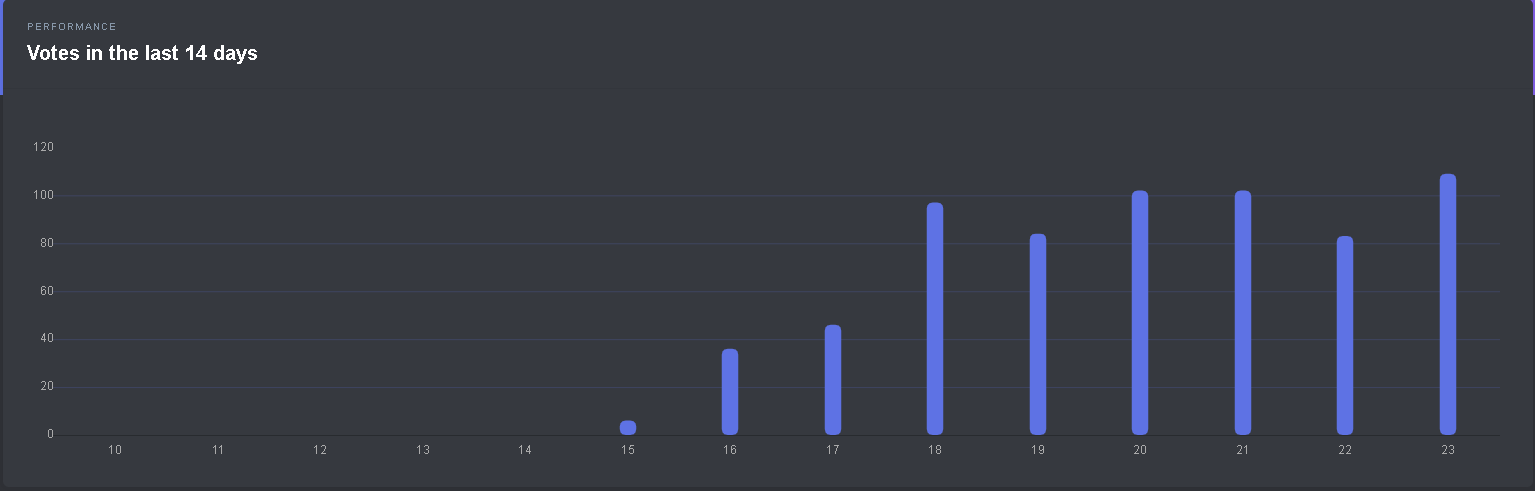Click the x-axis label 14
This screenshot has width=1535, height=491.
click(x=525, y=451)
